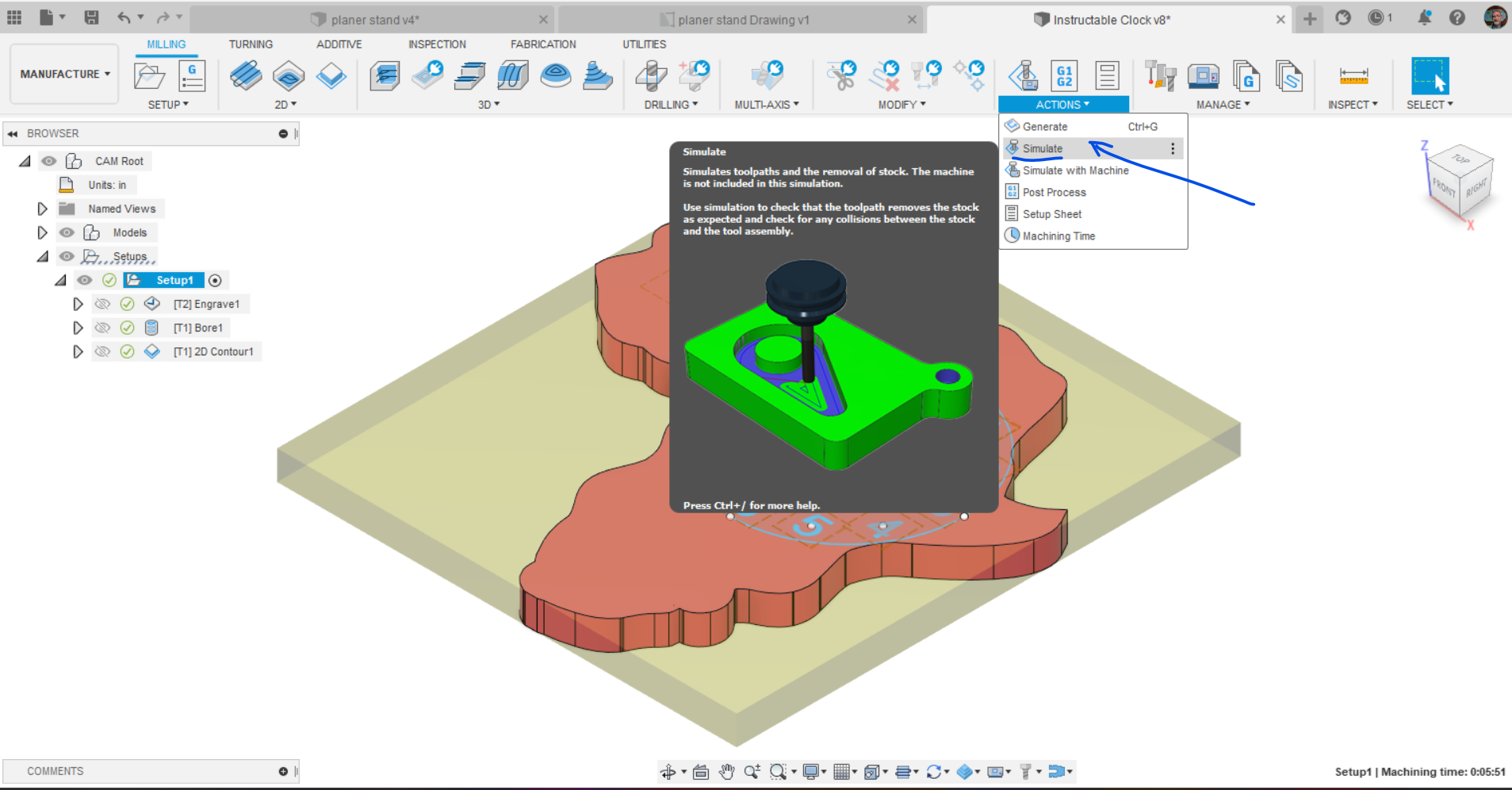Click the Setup1 active radio button
Image resolution: width=1512 pixels, height=790 pixels.
pyautogui.click(x=215, y=281)
